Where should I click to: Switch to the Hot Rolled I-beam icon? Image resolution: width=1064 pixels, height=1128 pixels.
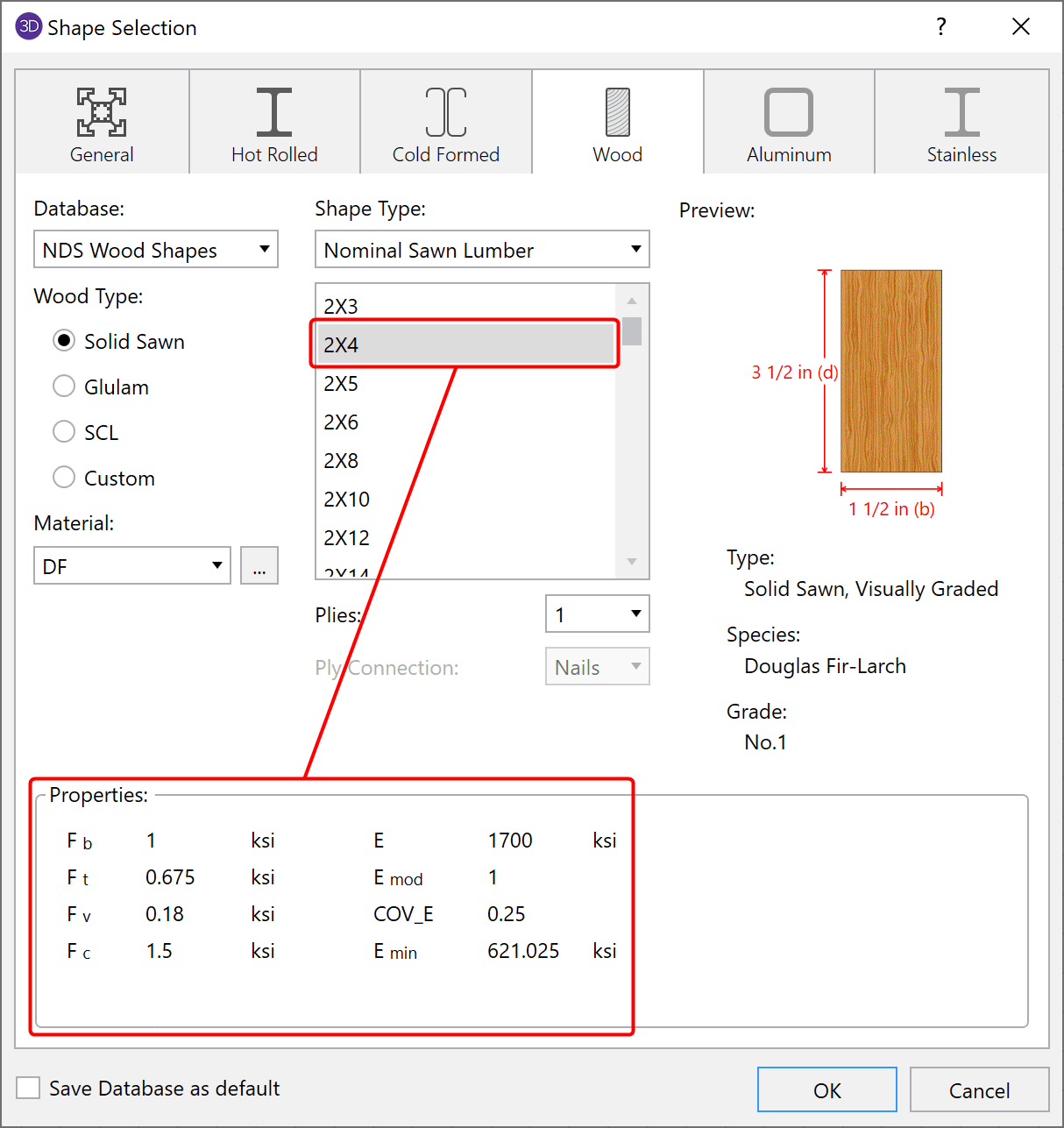[x=274, y=112]
